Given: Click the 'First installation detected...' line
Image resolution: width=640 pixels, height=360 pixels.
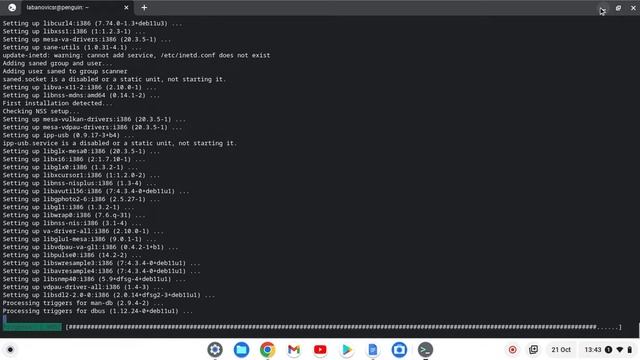Looking at the screenshot, I should (x=58, y=103).
